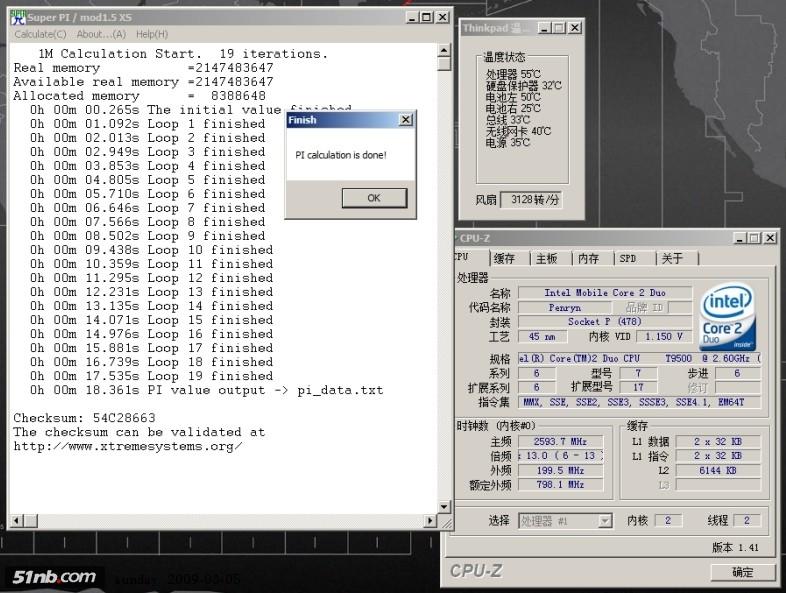
Task: Switch to the 缓存 tab in CPU-Z
Action: point(504,259)
